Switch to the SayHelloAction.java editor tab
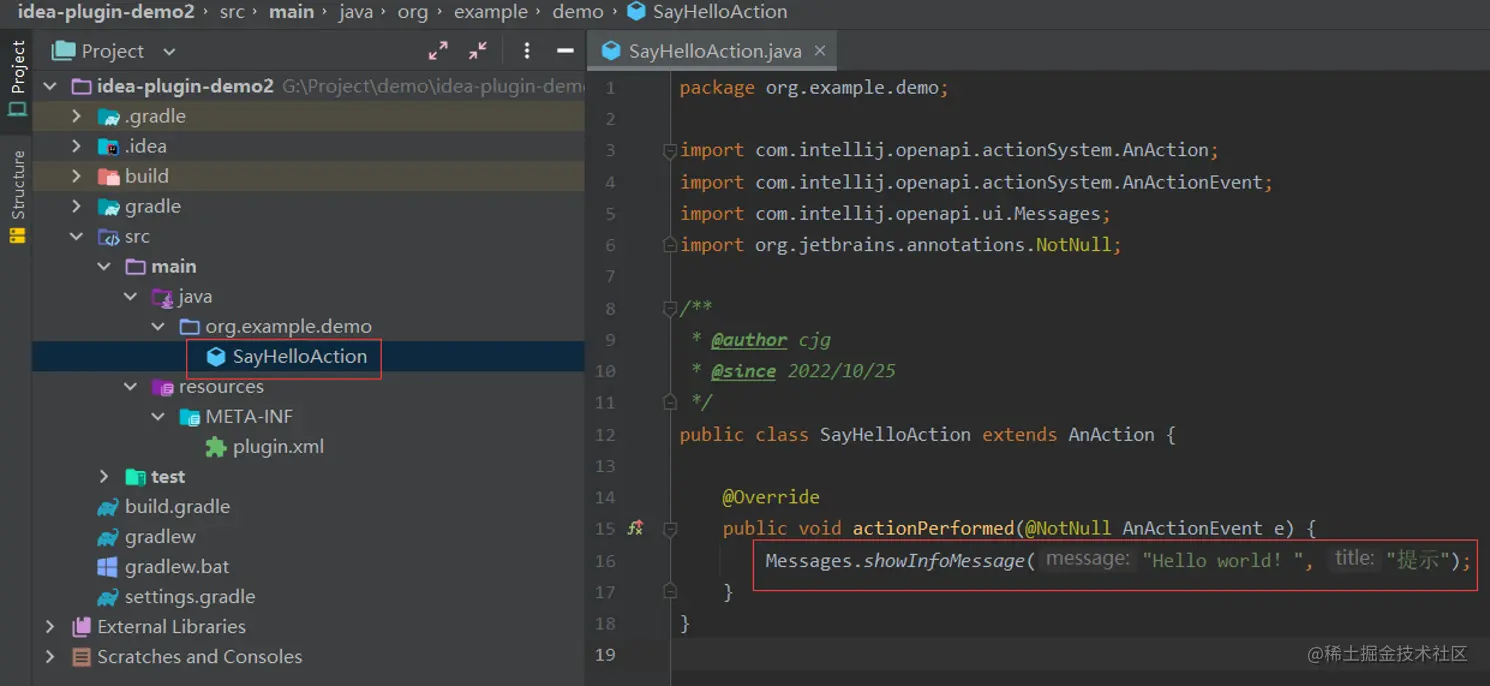This screenshot has width=1490, height=686. click(x=714, y=51)
